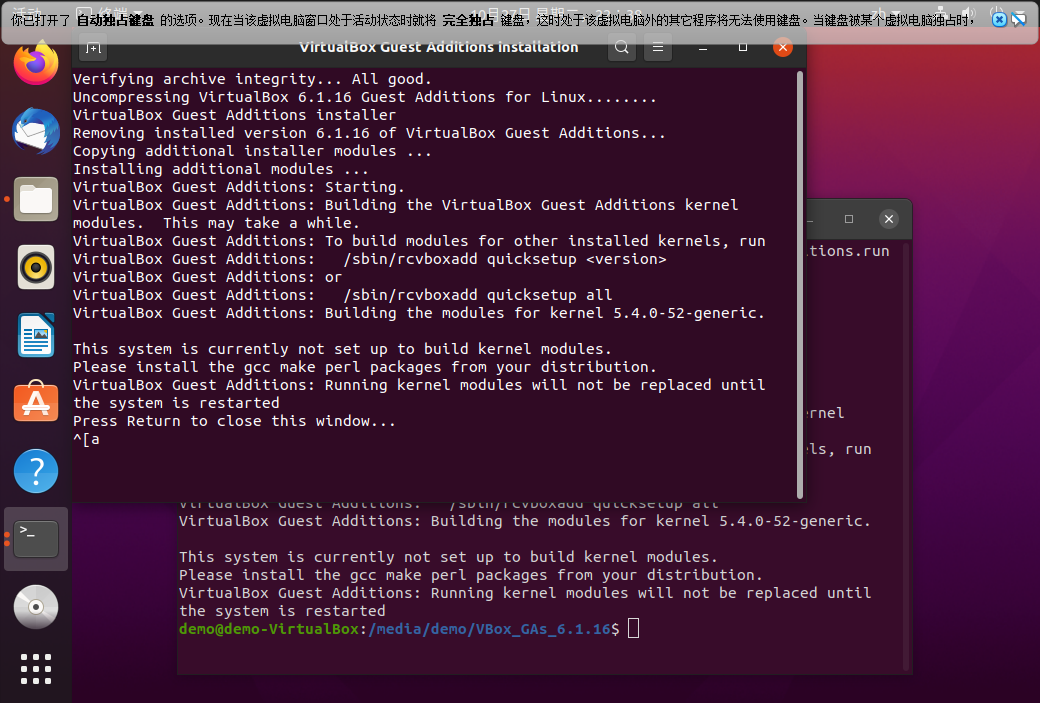
Task: Click '/sbin/rcvboxadd quicksetup <version>' text
Action: point(505,259)
